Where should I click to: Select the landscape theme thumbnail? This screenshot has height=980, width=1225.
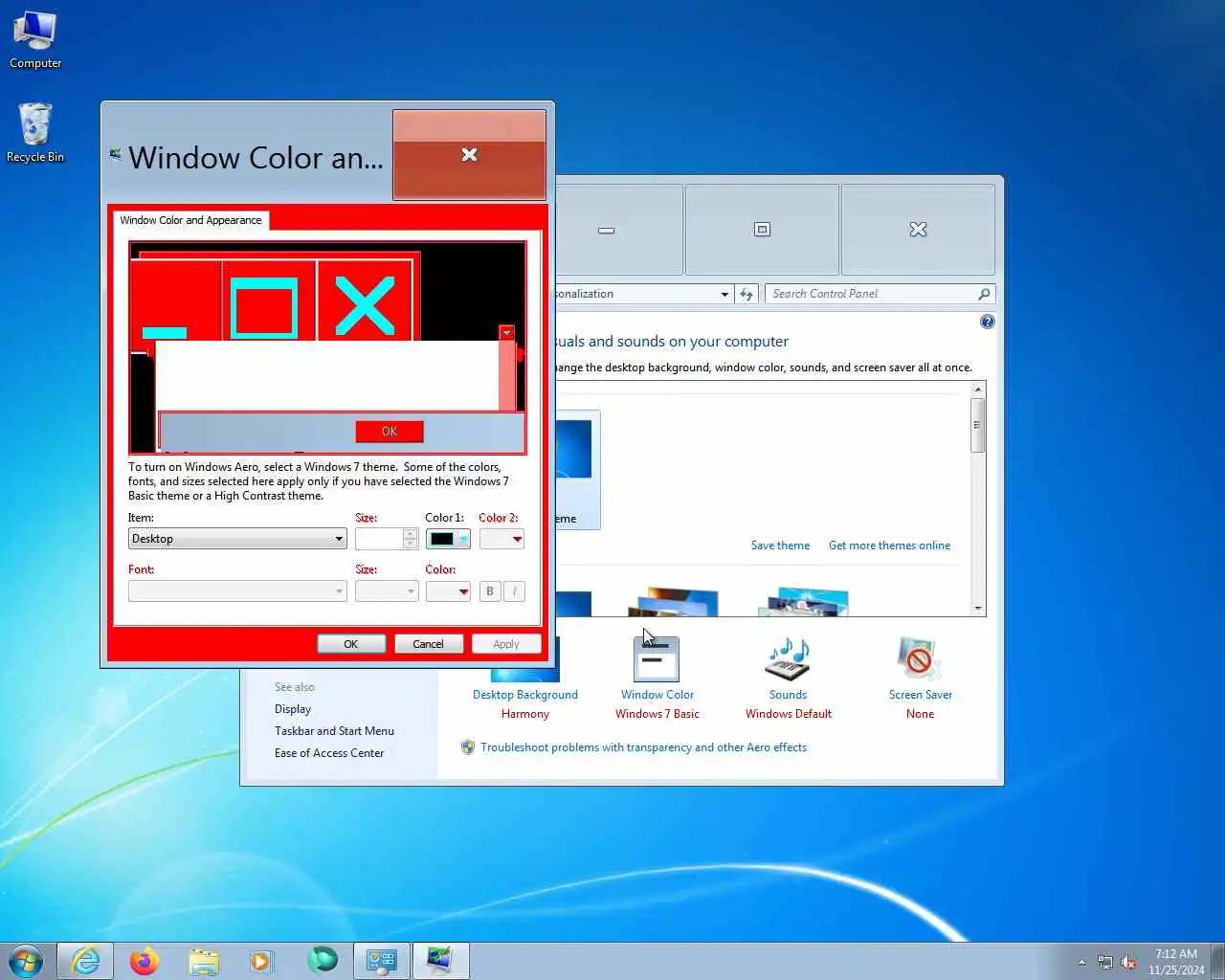point(674,601)
